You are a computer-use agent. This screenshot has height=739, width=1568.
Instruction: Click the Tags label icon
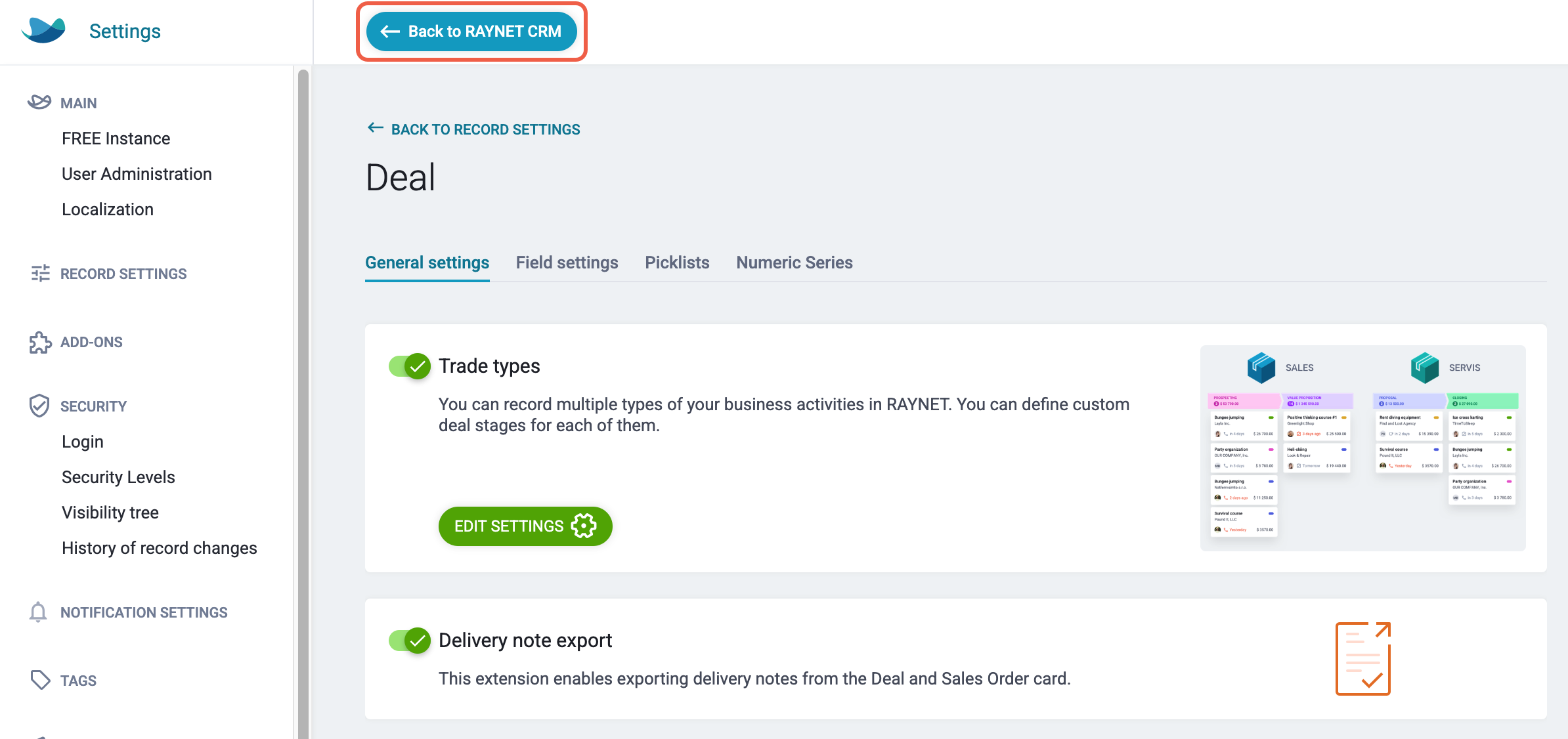40,680
